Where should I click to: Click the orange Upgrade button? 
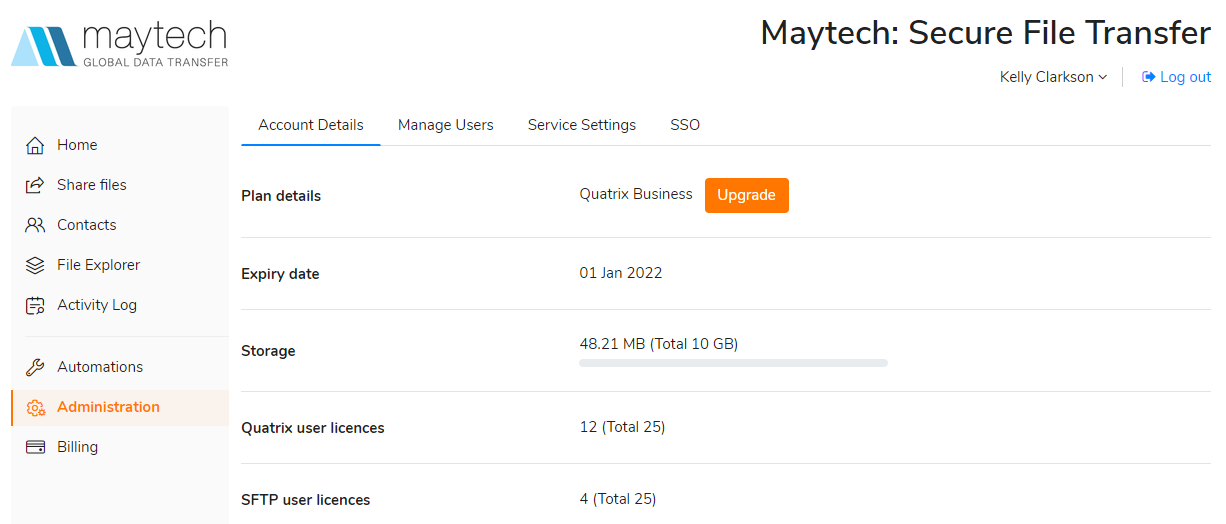coord(747,195)
